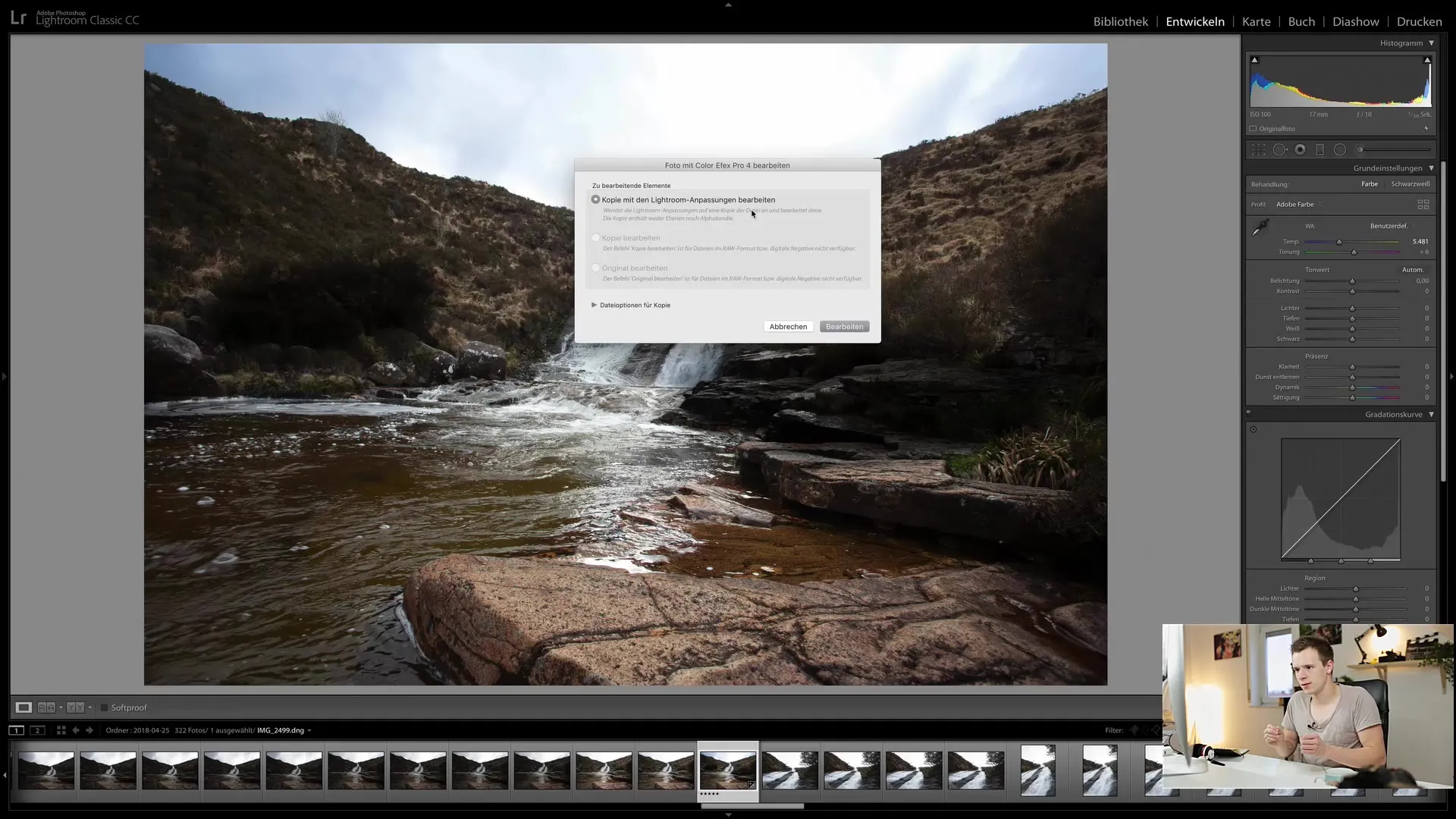Viewport: 1456px width, 819px height.
Task: Open the Adobe Farbe profile dropdown
Action: coord(1298,205)
